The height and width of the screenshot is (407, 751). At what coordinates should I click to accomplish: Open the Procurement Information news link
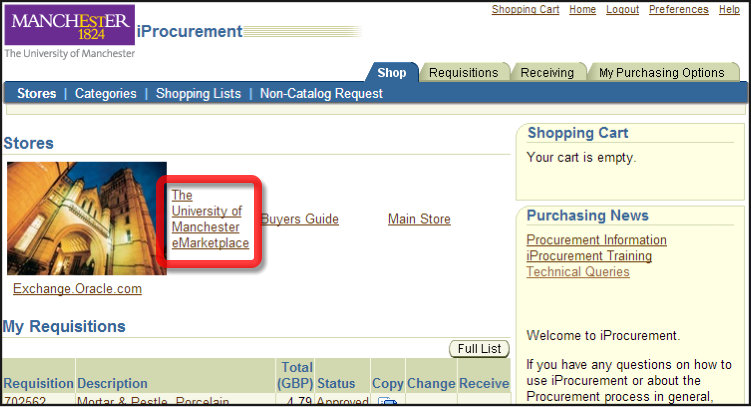click(596, 240)
